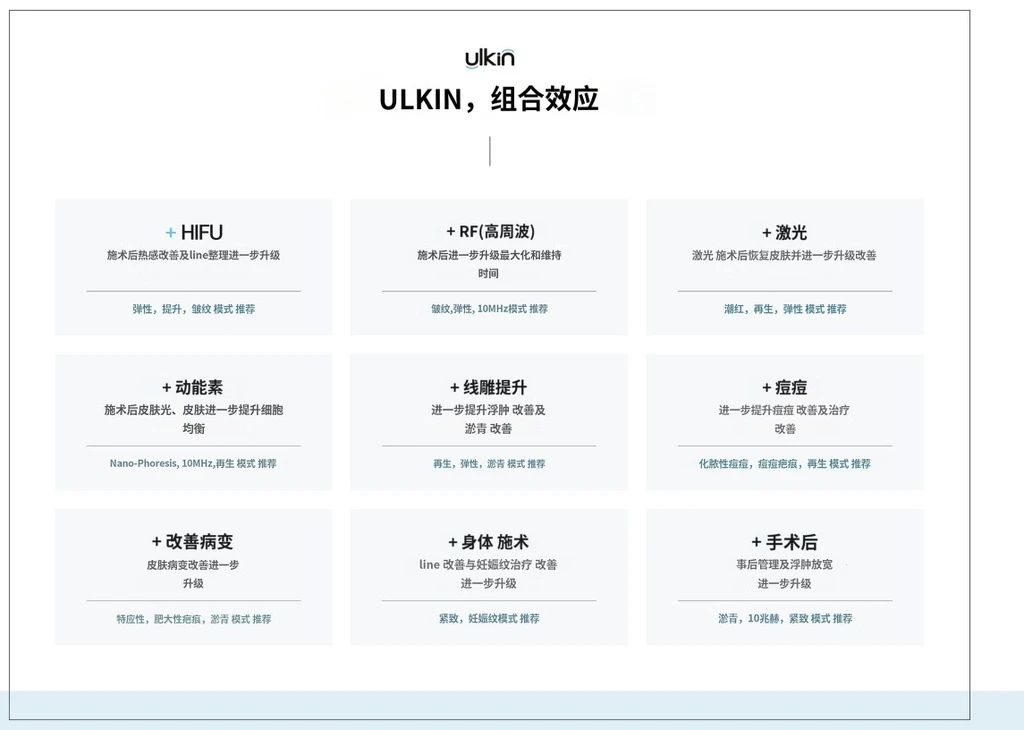Image resolution: width=1024 pixels, height=730 pixels.
Task: Select the '+ 动能素' card title
Action: tap(193, 387)
